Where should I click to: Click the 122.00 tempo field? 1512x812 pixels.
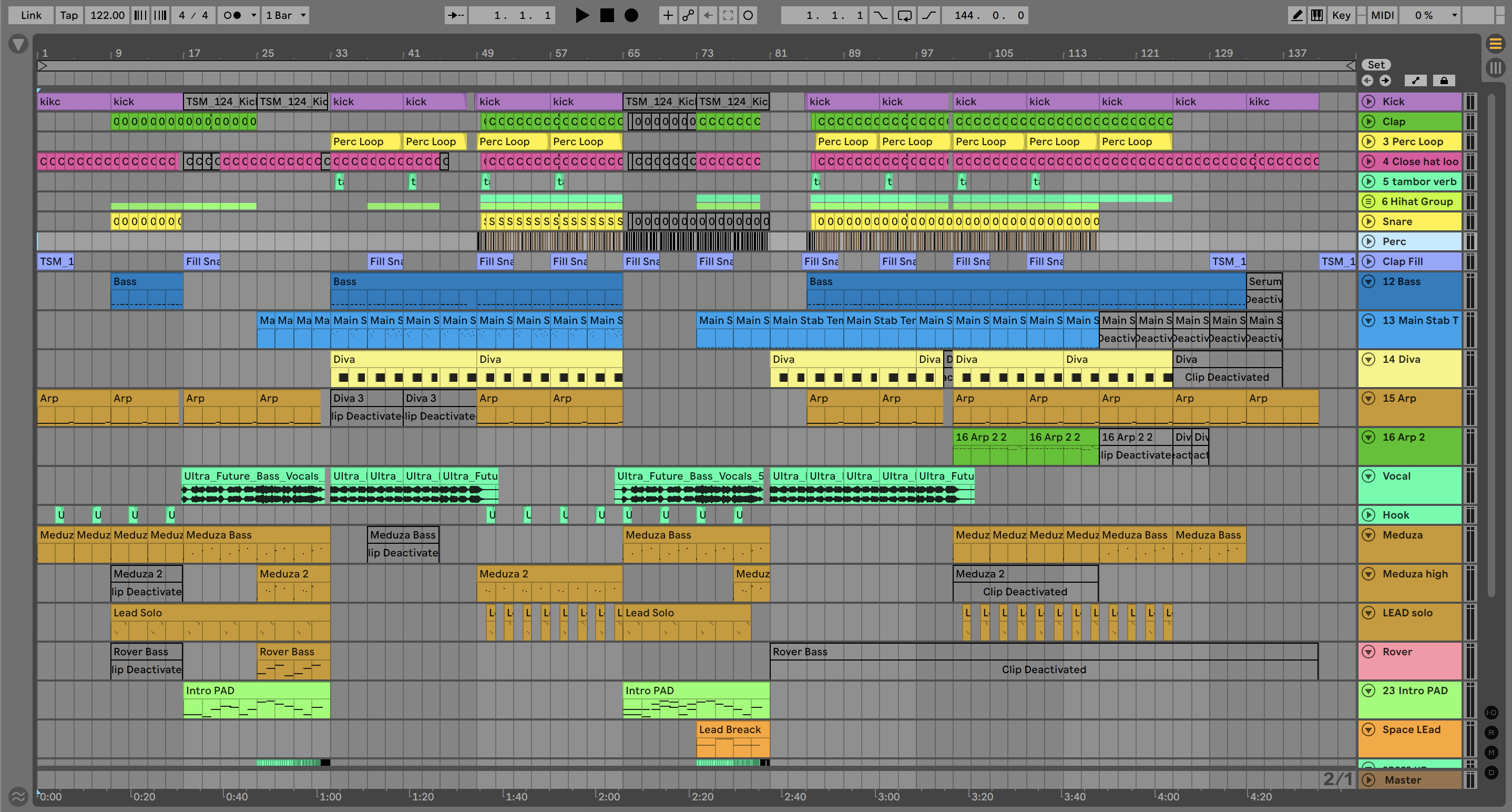point(107,15)
